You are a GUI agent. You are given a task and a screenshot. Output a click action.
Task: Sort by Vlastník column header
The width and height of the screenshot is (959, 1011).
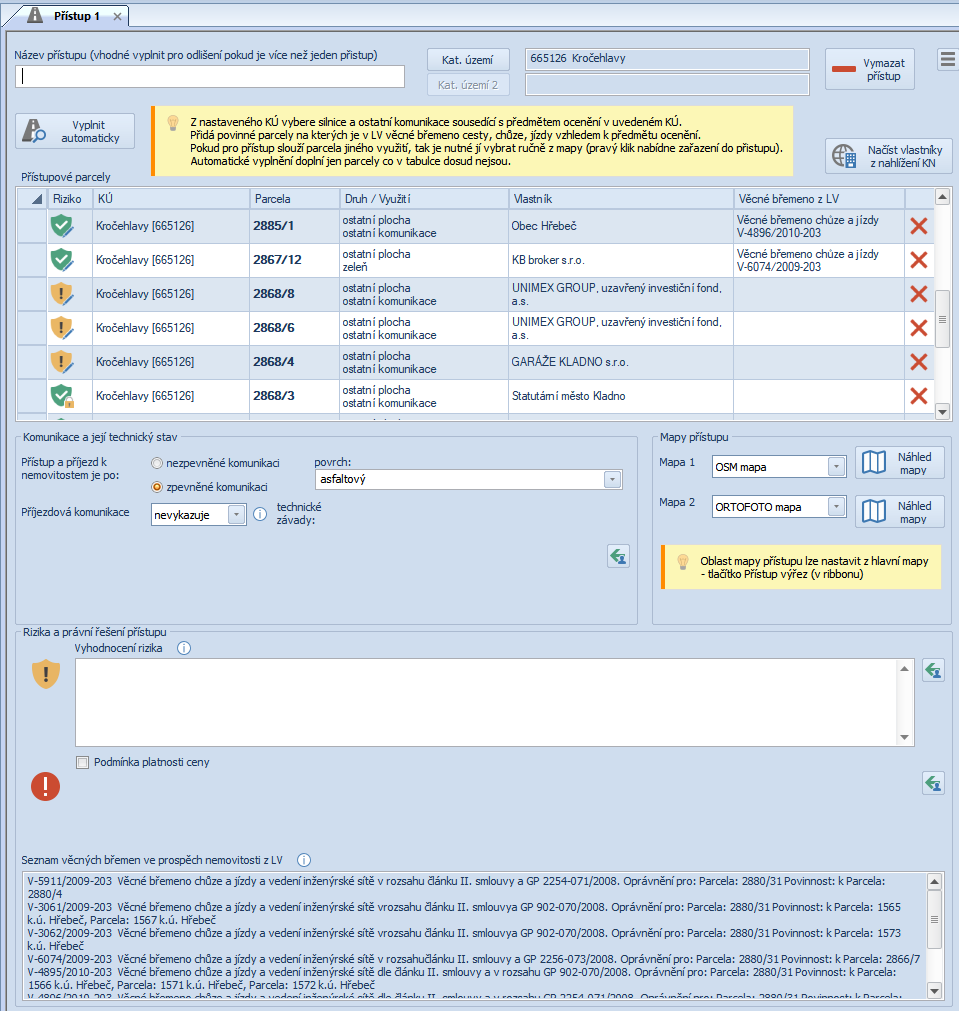point(621,199)
